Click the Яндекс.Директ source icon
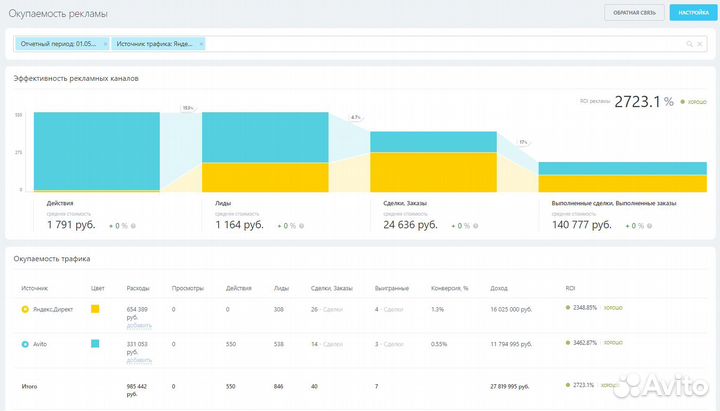This screenshot has width=720, height=411. click(x=26, y=309)
